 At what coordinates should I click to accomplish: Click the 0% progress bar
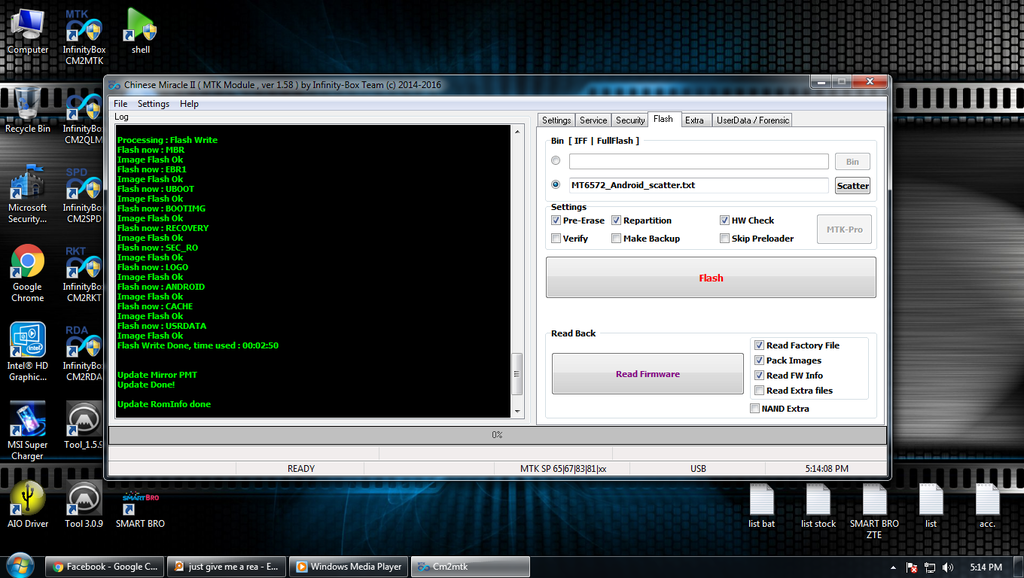[497, 435]
